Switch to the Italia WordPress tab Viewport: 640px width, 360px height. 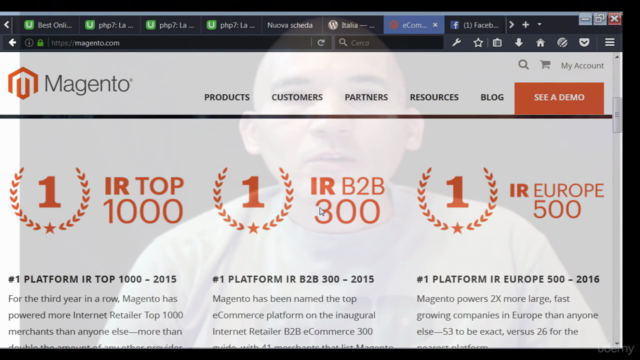[352, 25]
